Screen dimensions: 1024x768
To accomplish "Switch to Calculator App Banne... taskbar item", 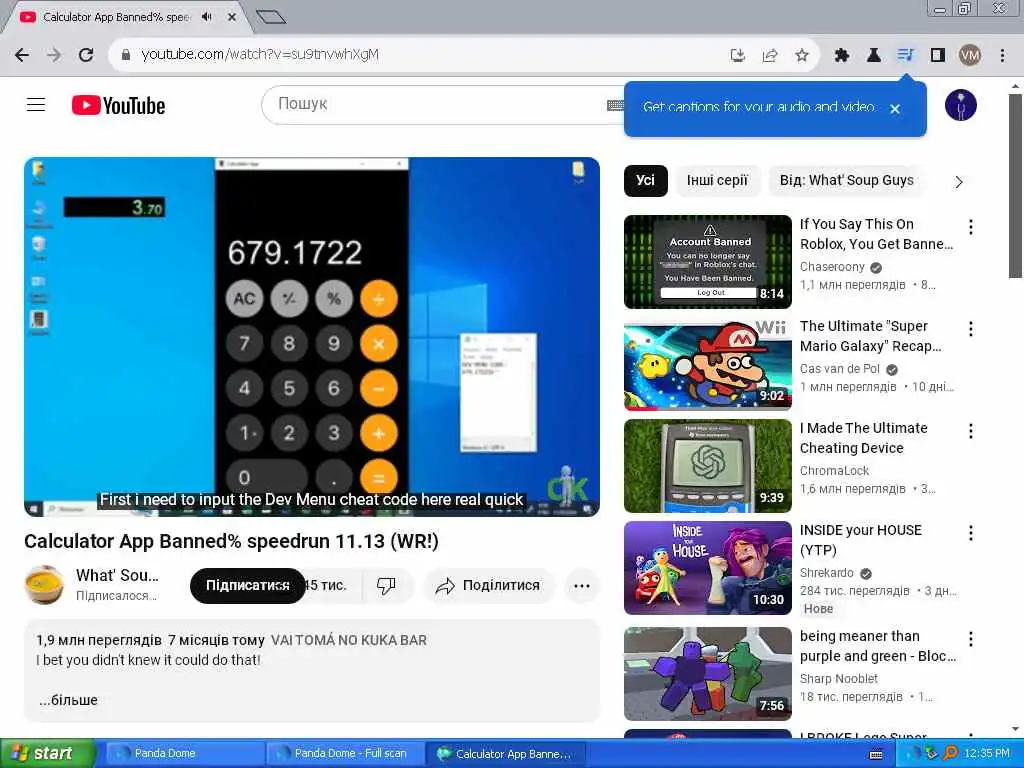I will 505,754.
